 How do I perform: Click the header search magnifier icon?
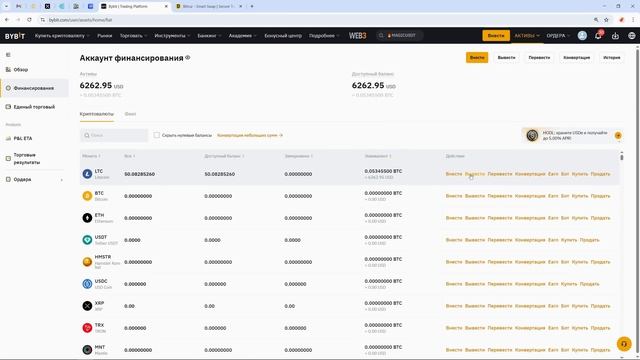pos(381,36)
